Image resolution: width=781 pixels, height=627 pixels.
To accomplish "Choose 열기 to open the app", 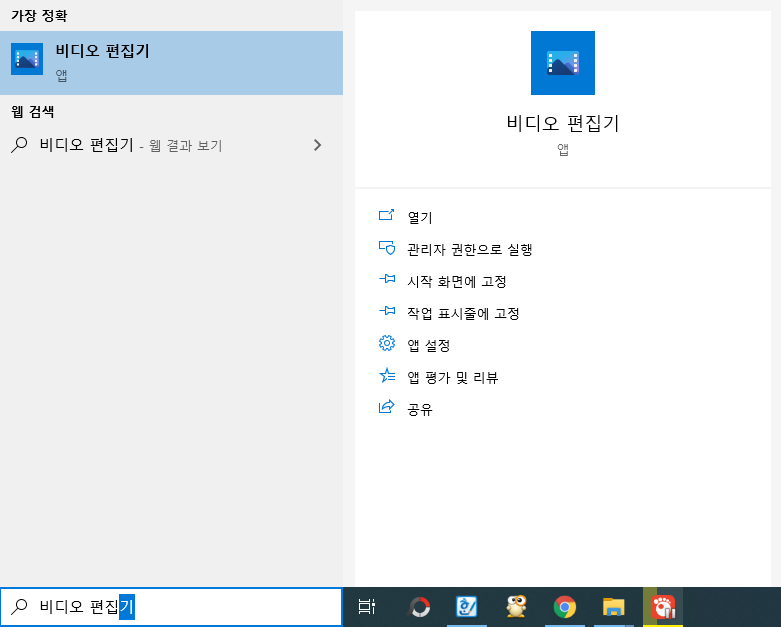I will click(x=419, y=218).
